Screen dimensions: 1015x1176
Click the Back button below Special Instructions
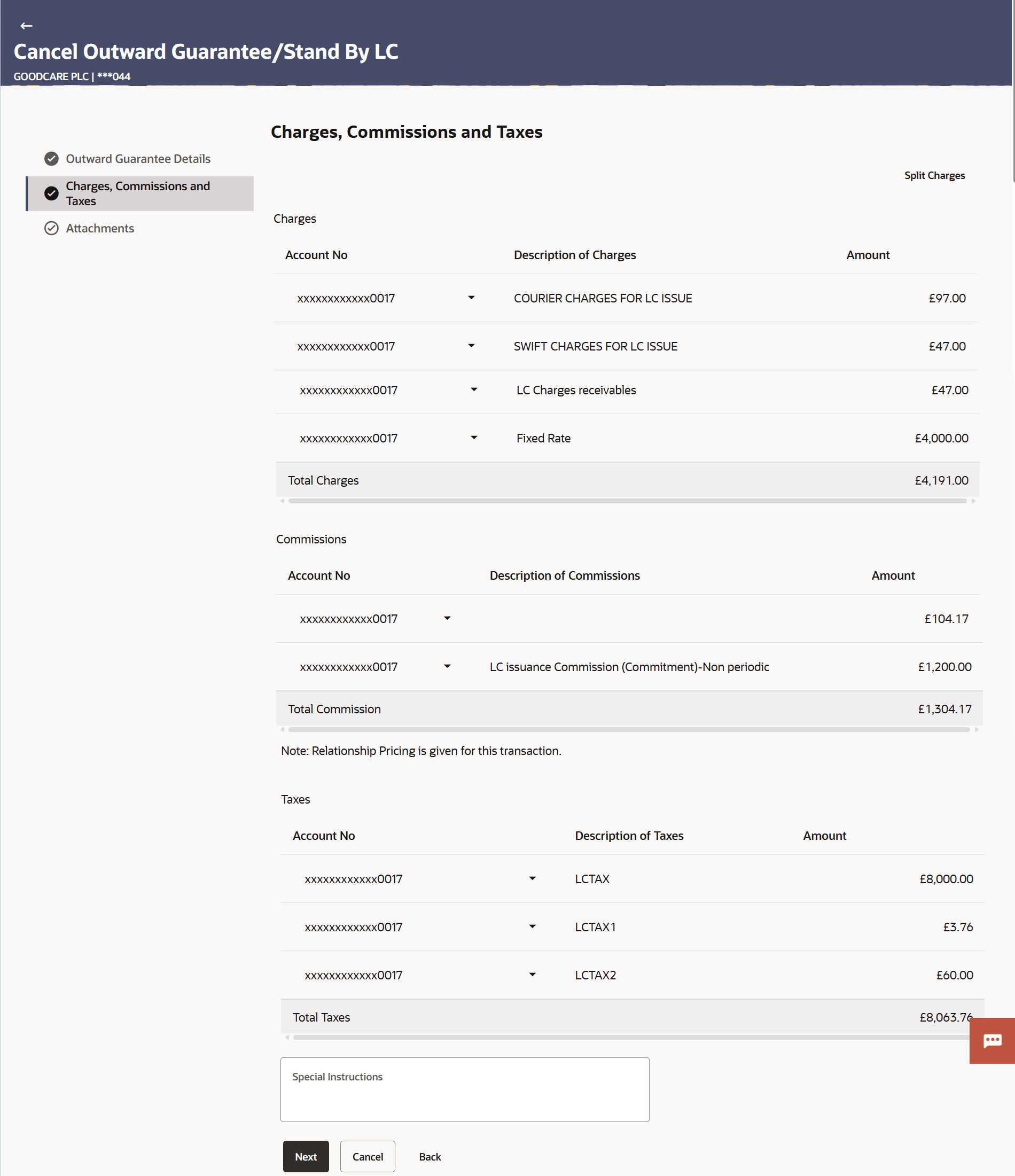(x=430, y=1156)
